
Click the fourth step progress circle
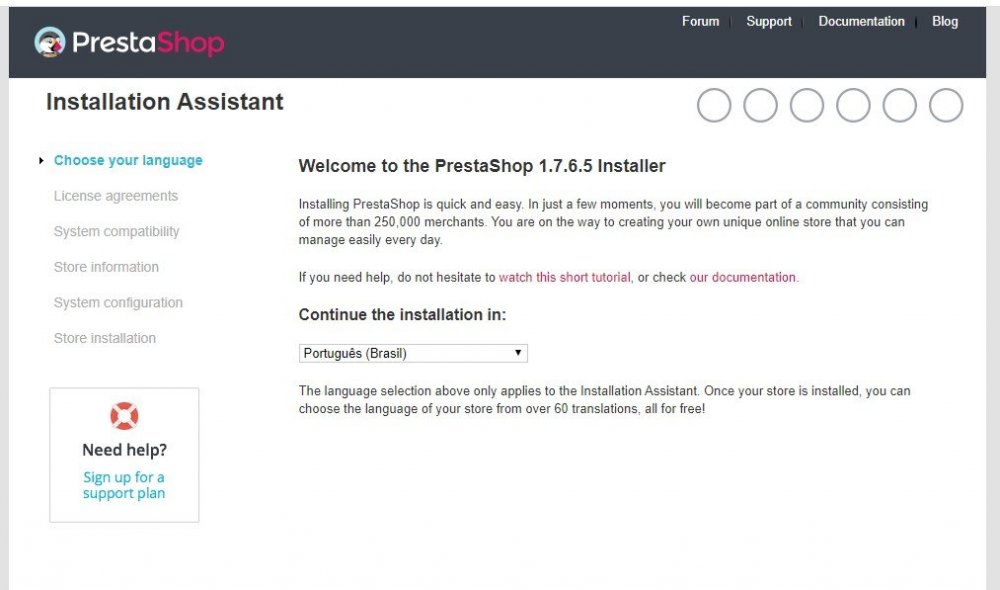coord(853,105)
